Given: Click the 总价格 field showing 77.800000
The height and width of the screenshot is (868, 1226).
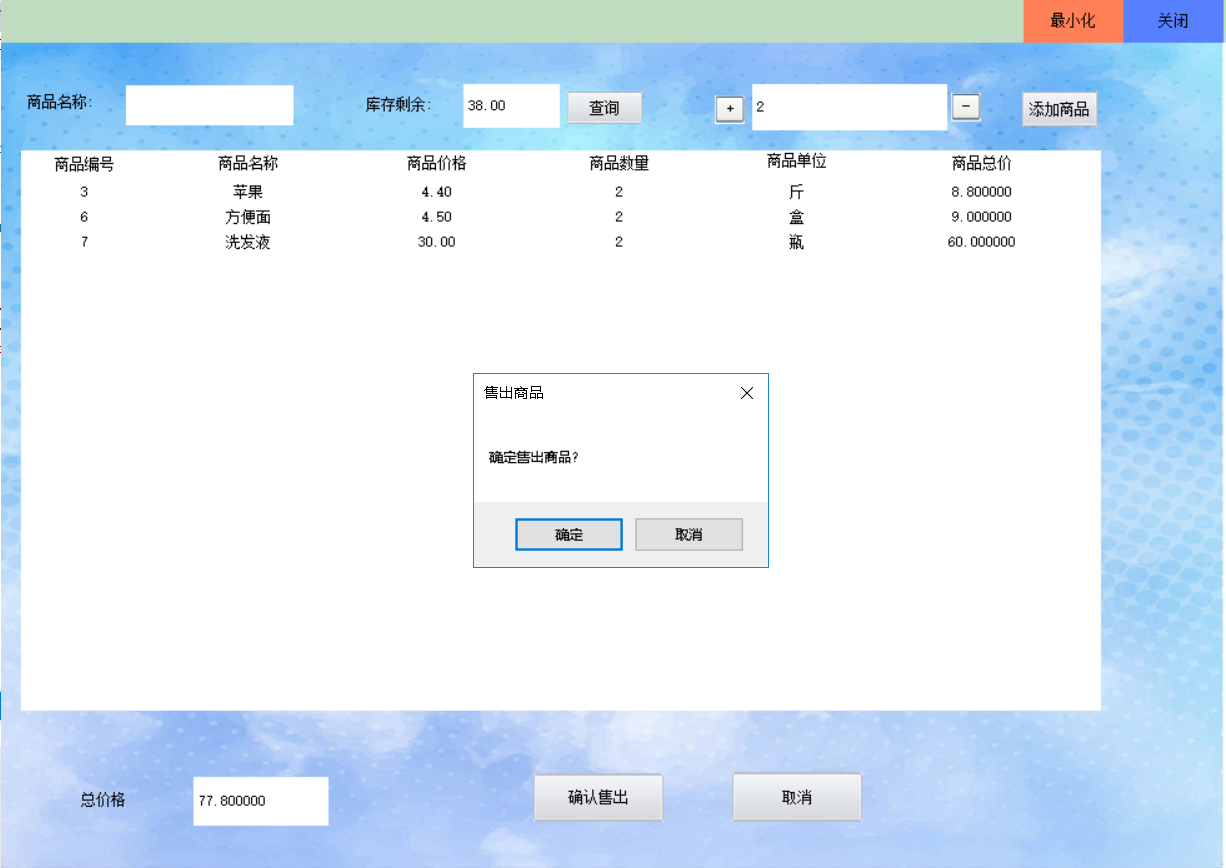Looking at the screenshot, I should point(260,801).
